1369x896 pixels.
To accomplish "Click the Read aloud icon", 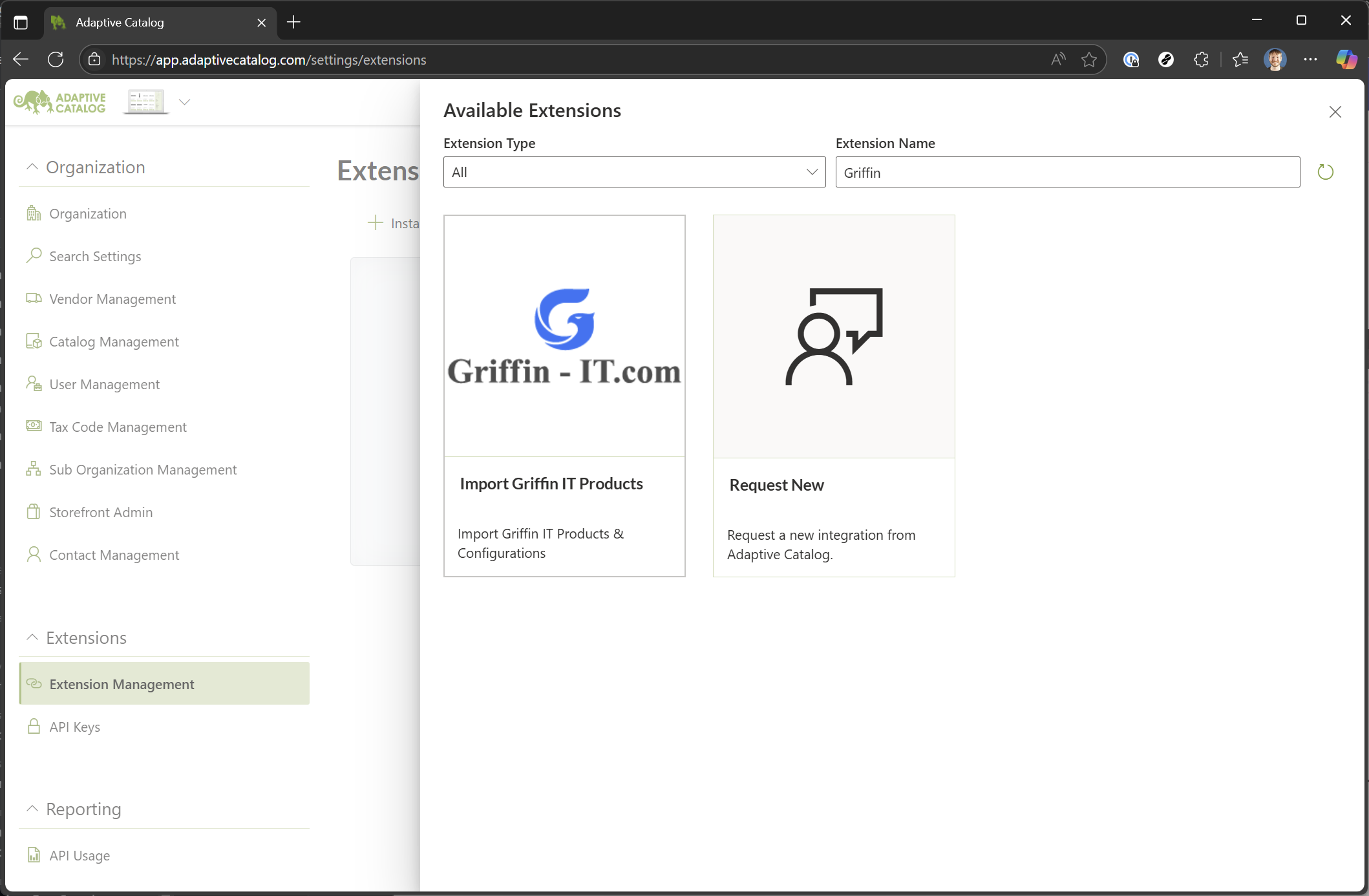I will coord(1058,59).
